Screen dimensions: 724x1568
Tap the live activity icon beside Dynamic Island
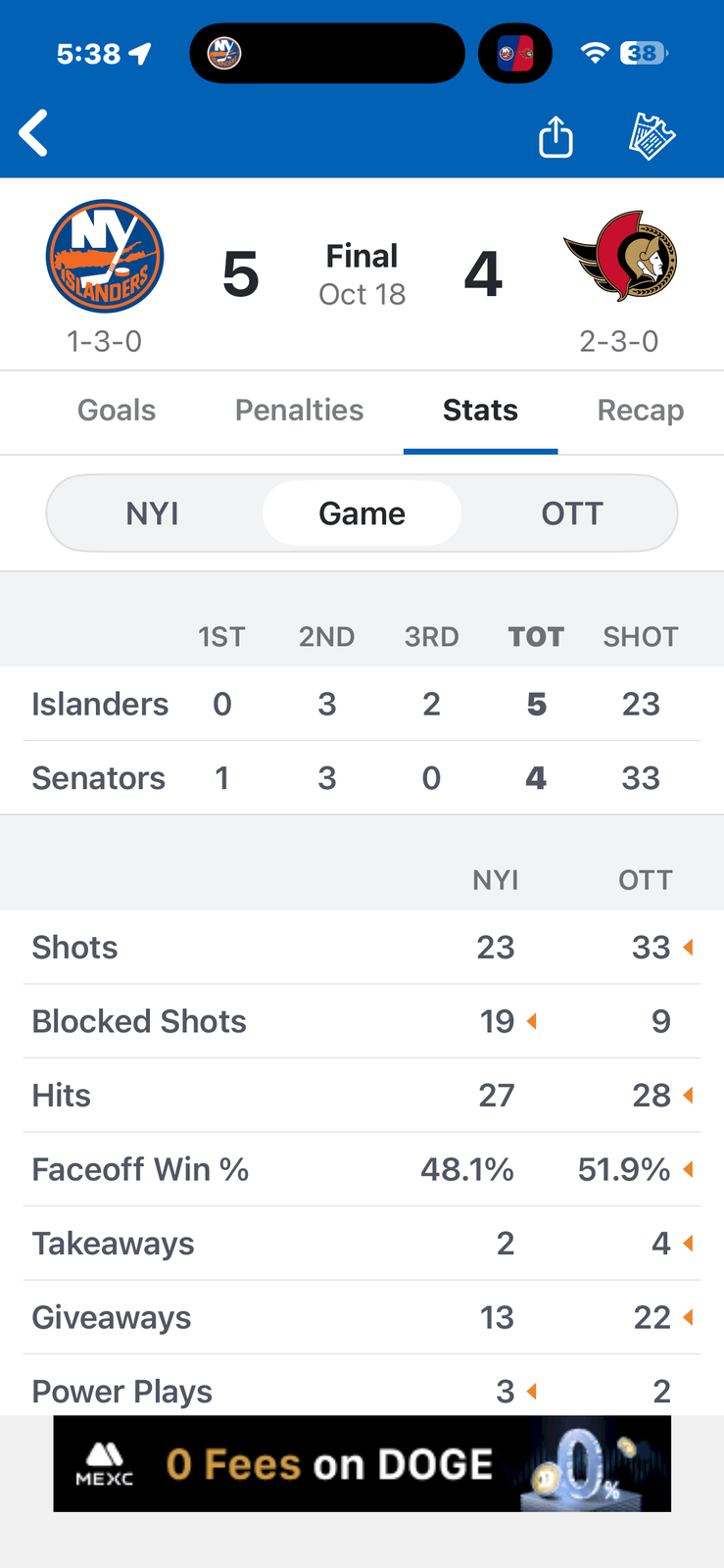click(x=515, y=53)
